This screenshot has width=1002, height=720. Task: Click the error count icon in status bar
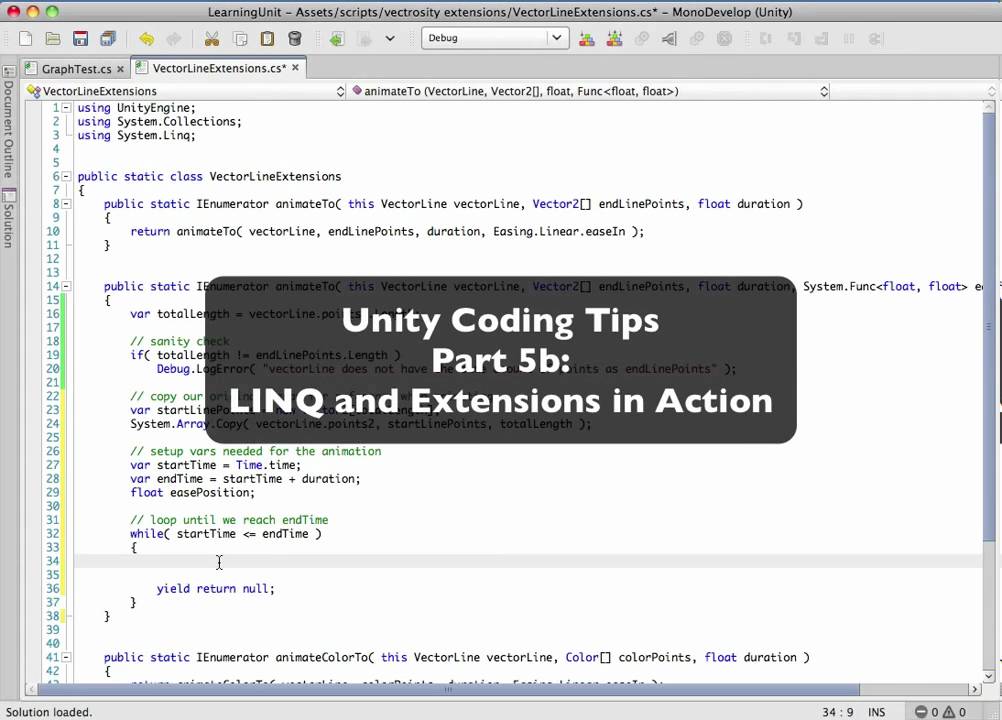[x=921, y=712]
